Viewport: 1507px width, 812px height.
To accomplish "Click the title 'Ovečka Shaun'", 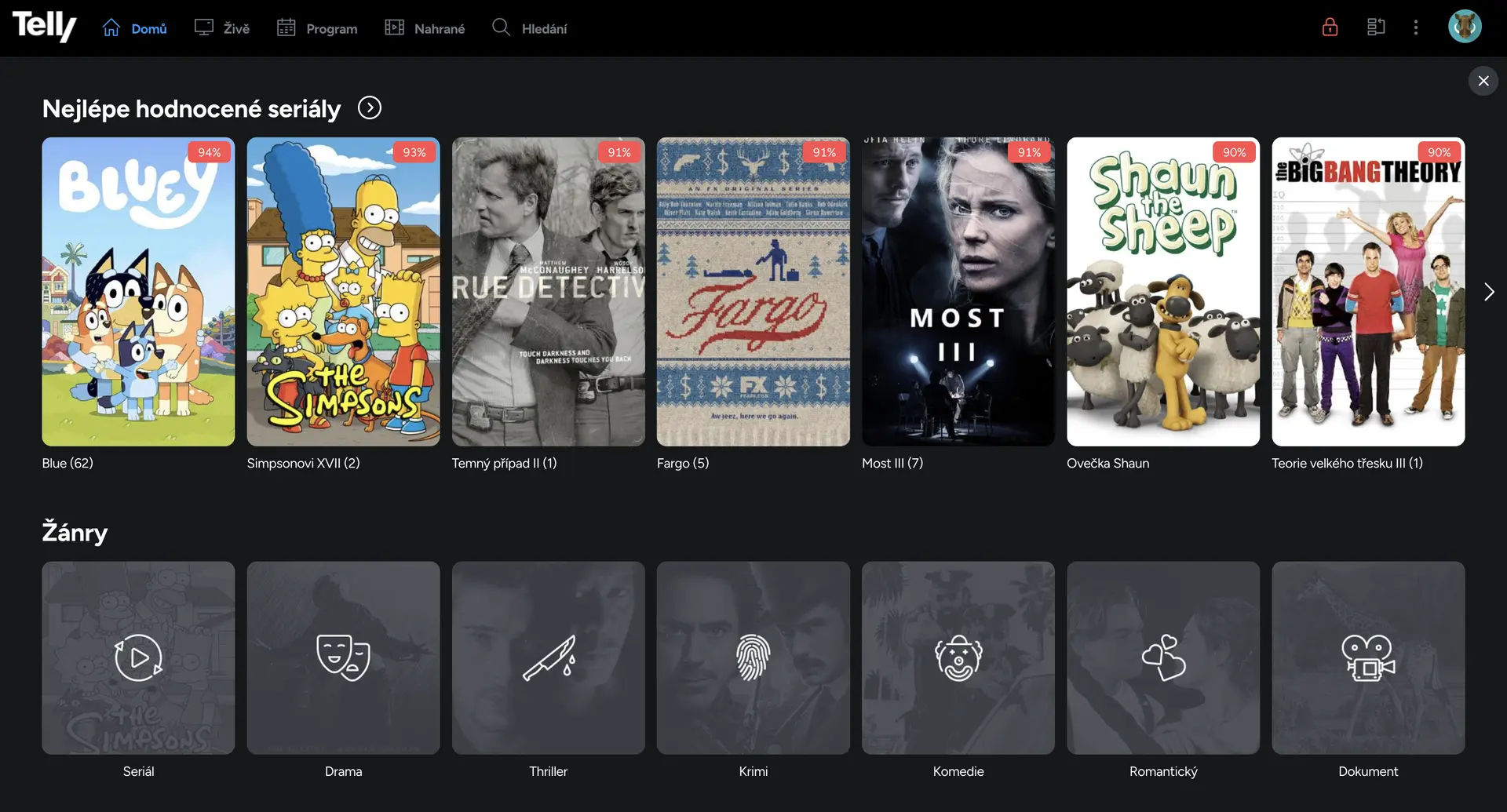I will coord(1107,463).
